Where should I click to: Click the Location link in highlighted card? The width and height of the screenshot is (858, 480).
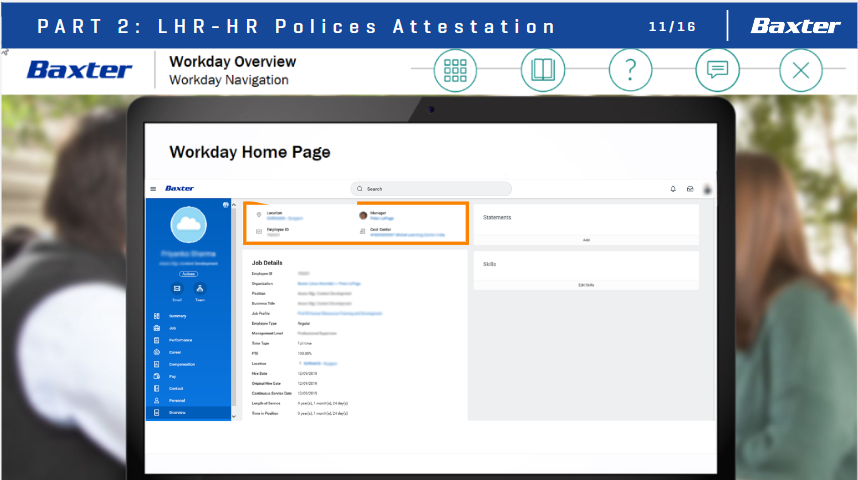coord(285,218)
